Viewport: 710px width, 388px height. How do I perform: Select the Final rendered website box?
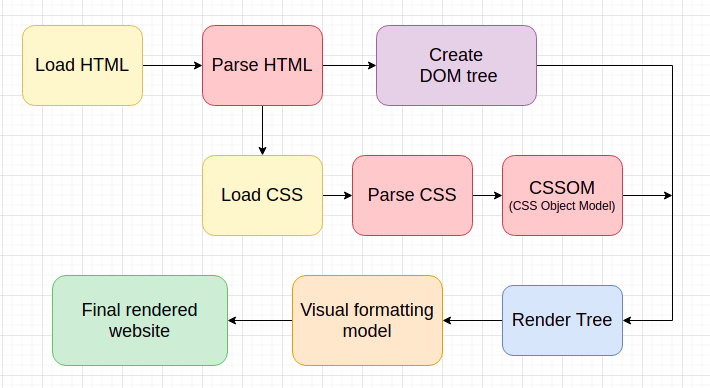coord(140,320)
